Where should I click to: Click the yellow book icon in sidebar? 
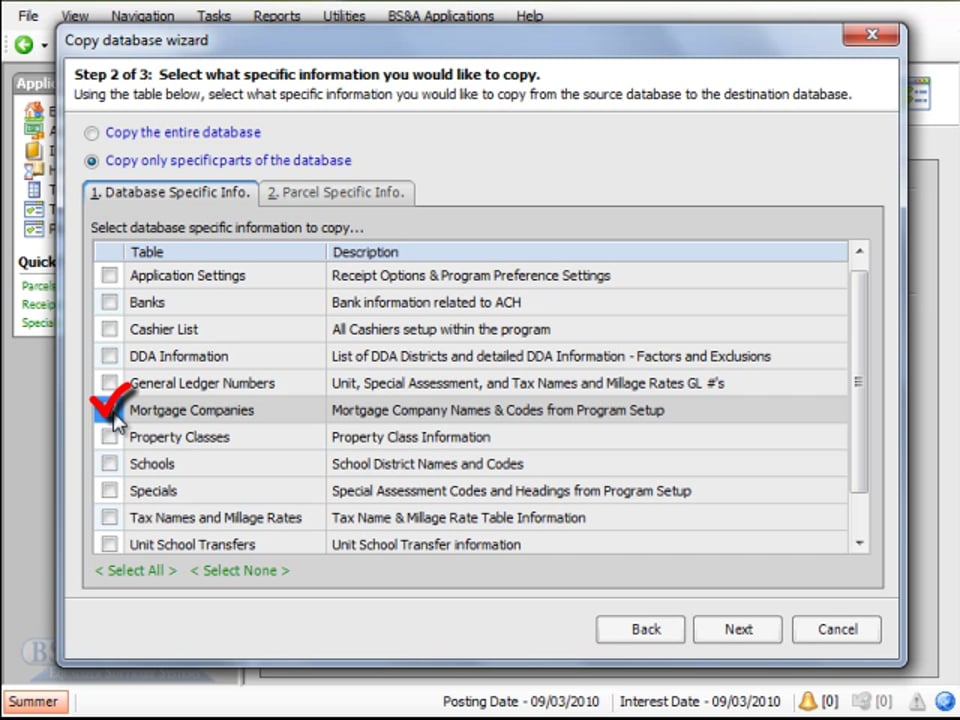click(33, 150)
